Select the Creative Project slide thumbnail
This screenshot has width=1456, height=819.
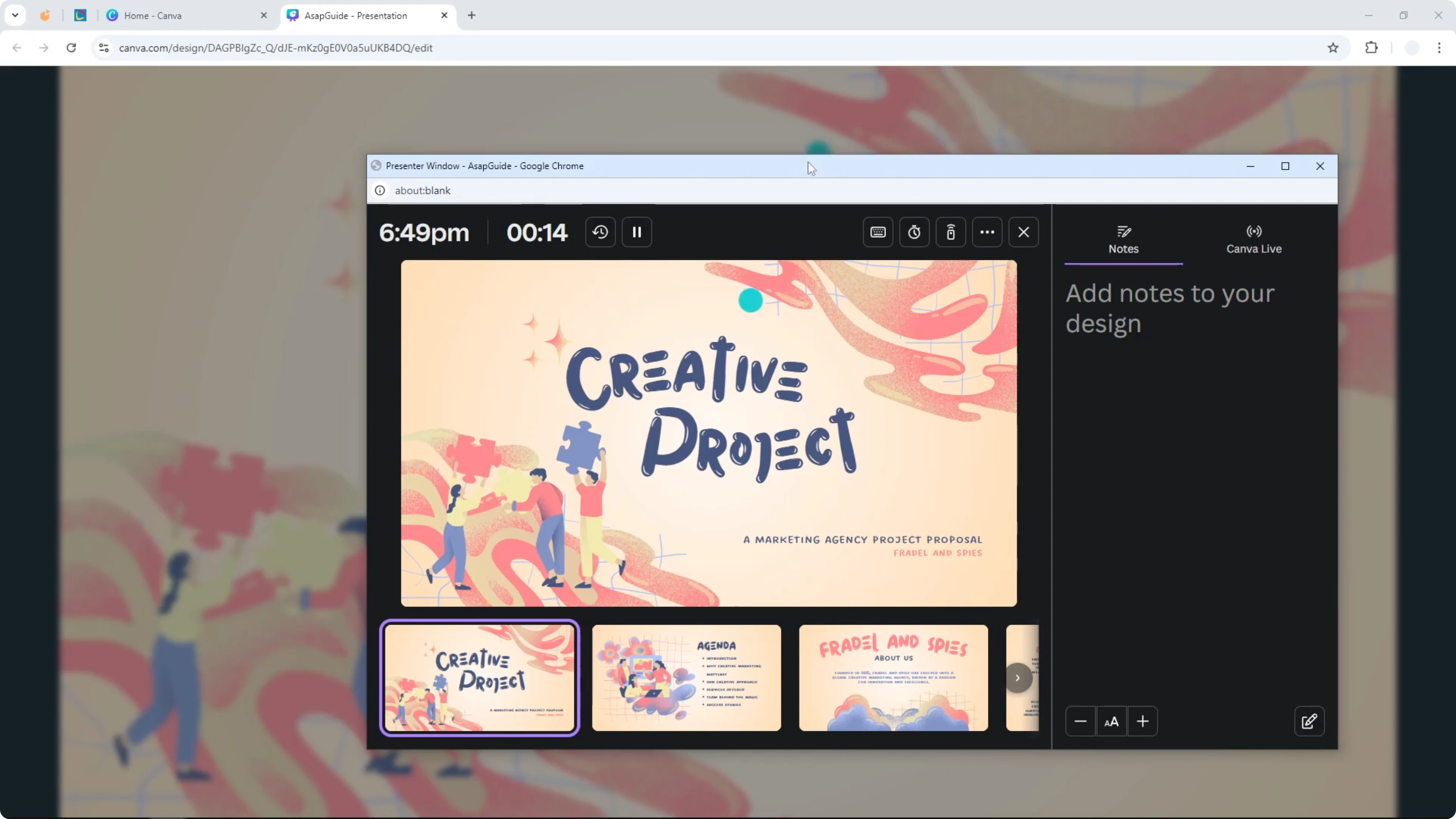(479, 678)
